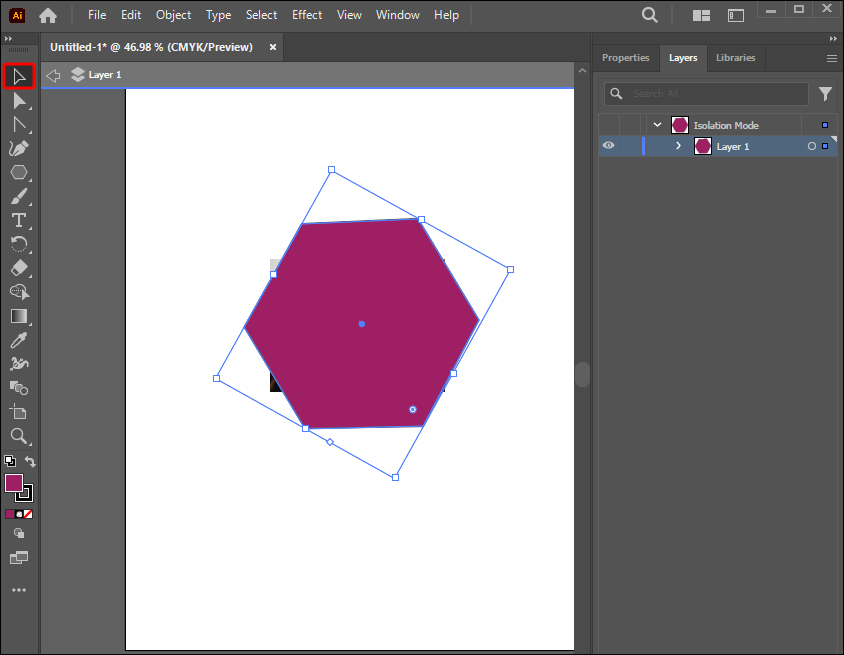
Task: Collapse the Isolation Mode group
Action: 657,125
